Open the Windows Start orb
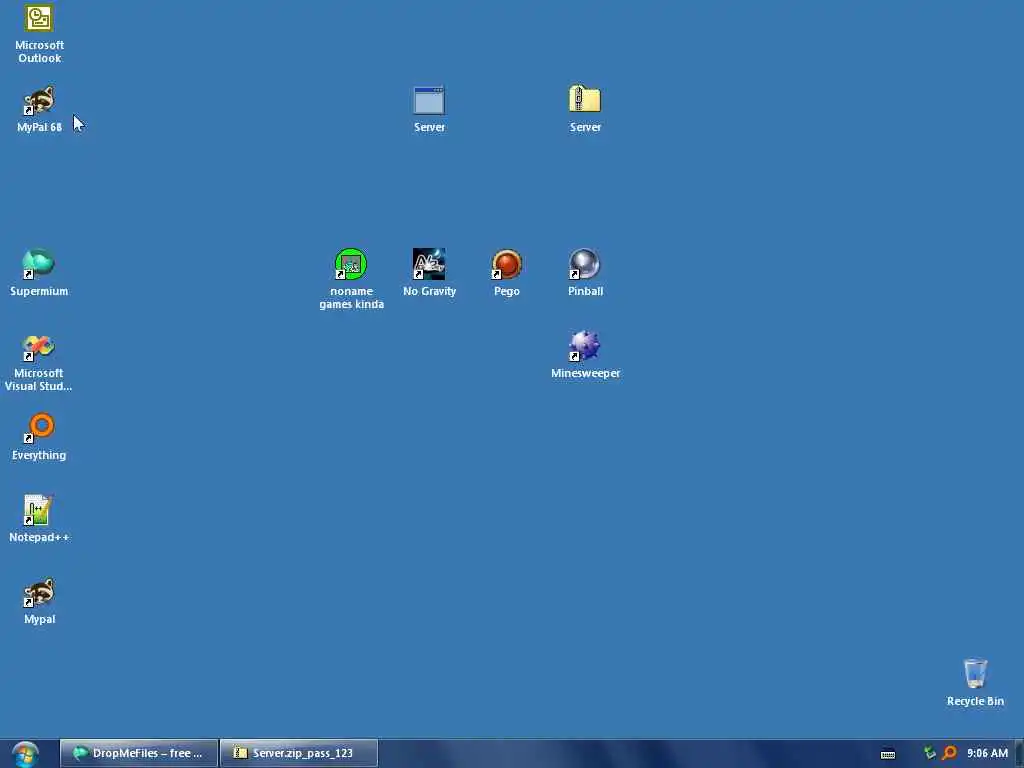 (25, 754)
